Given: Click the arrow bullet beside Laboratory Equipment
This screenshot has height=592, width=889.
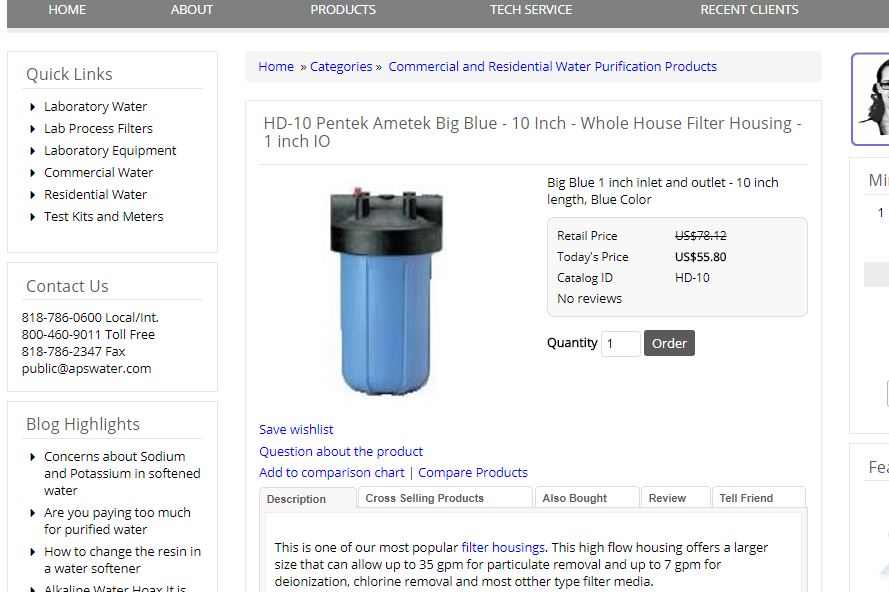Looking at the screenshot, I should pos(32,151).
